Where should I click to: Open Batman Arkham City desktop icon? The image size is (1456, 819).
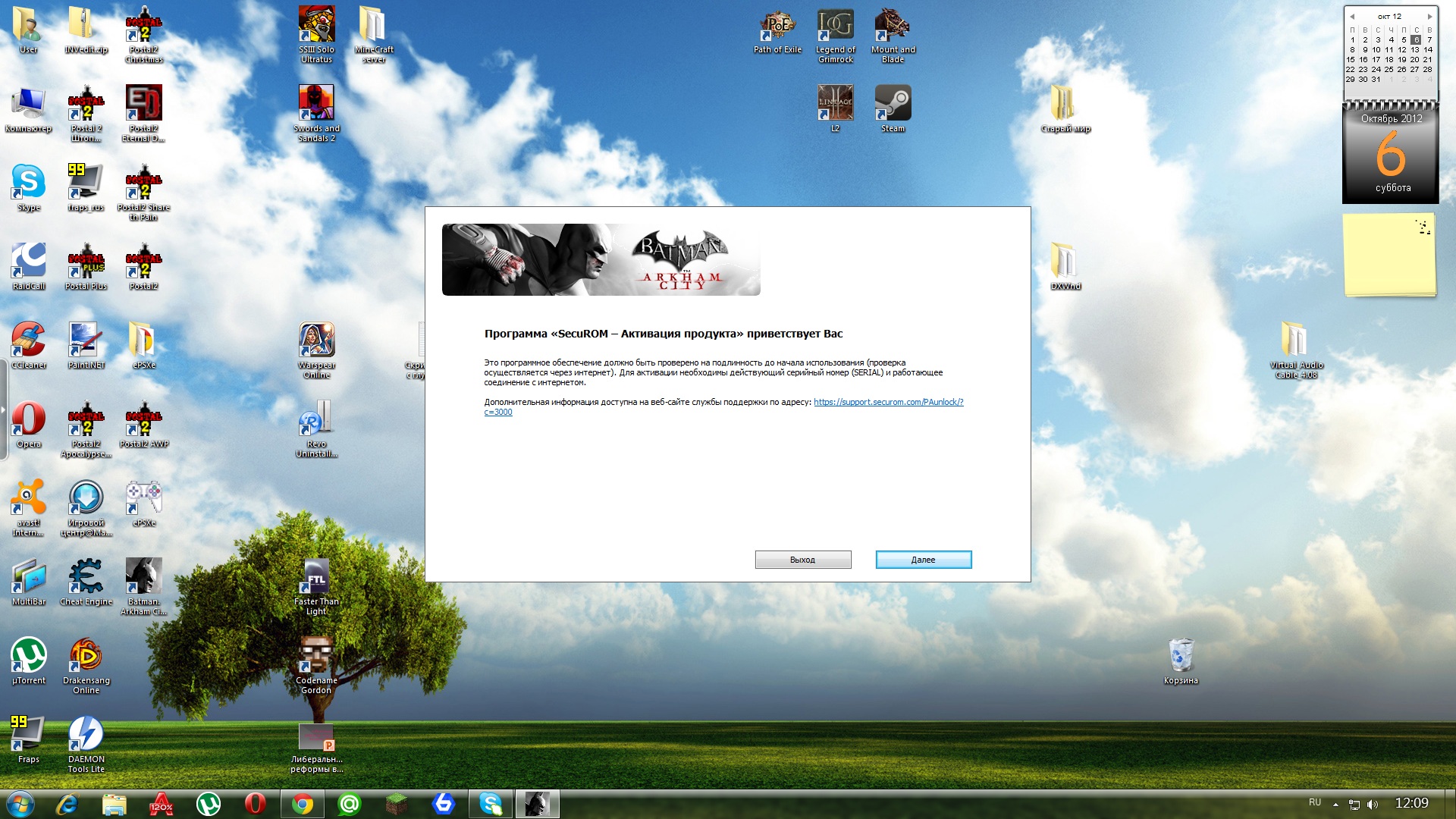click(143, 577)
